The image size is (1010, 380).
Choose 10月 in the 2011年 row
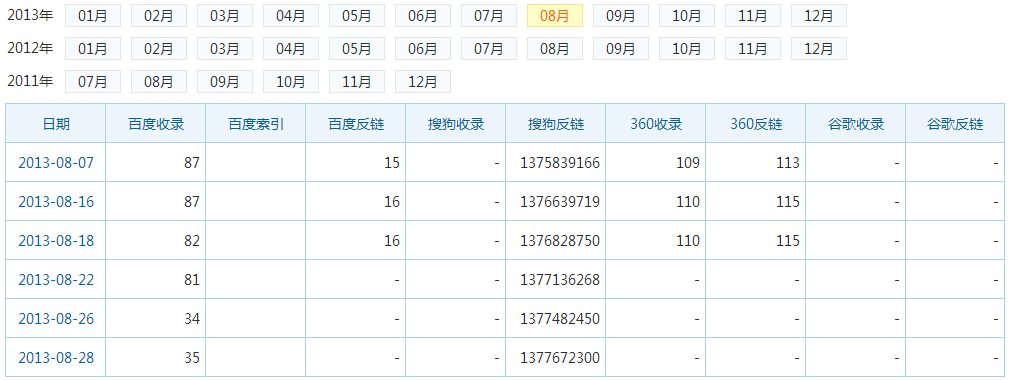(291, 81)
